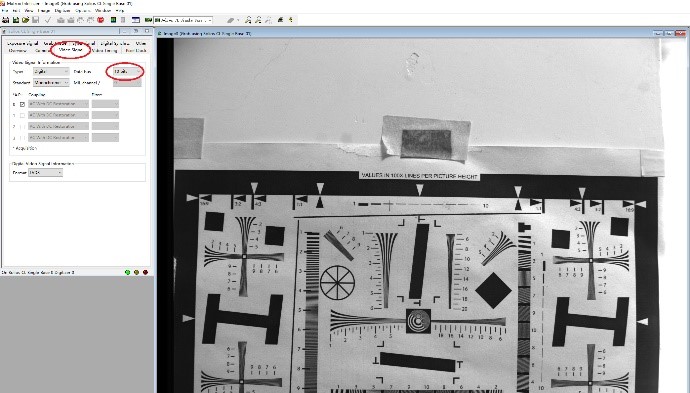Screen dimensions: 690x393
Task: Open the digitizer selection combo box in toolbar
Action: pyautogui.click(x=183, y=20)
